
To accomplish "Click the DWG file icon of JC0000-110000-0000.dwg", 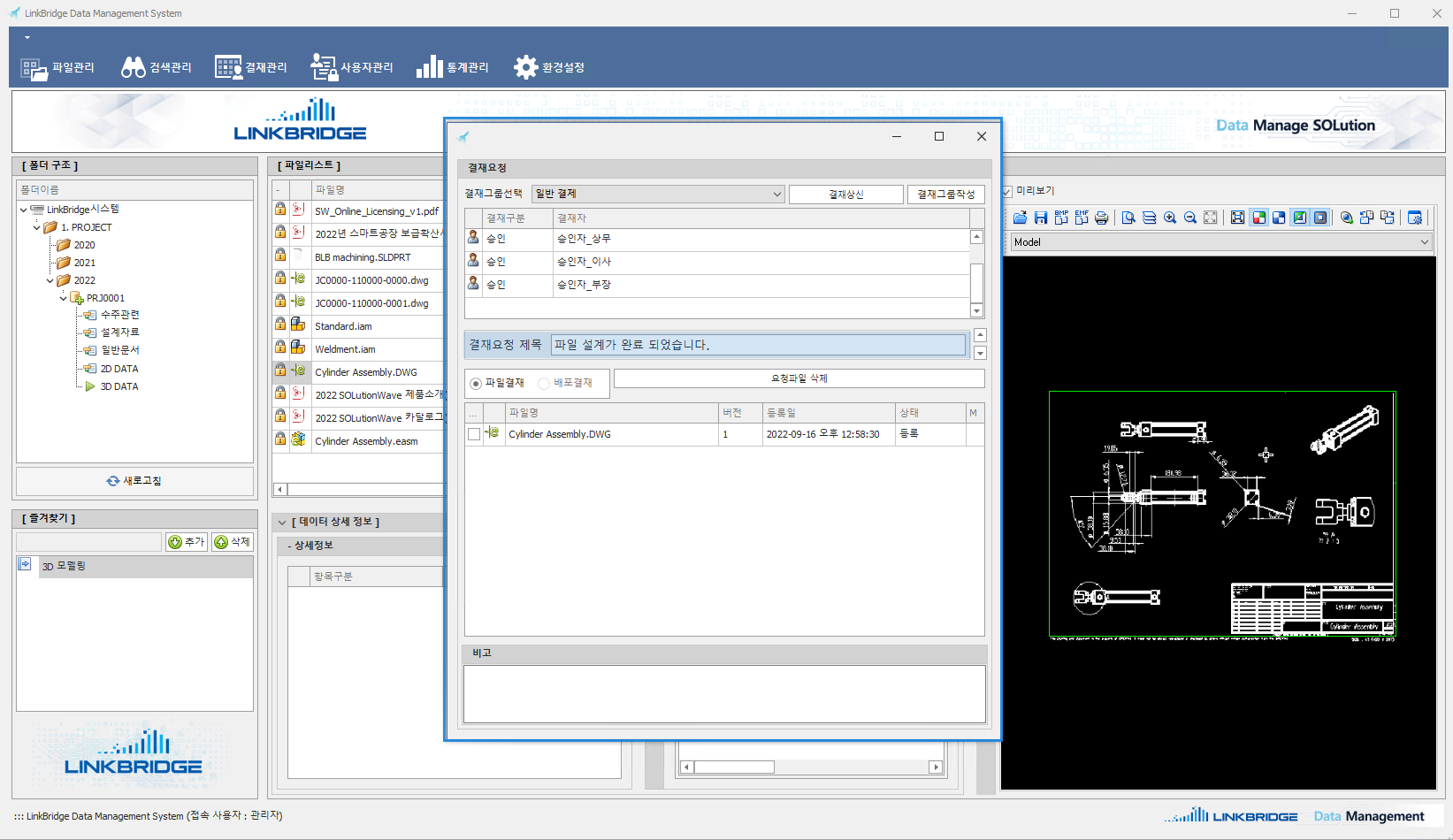I will 299,279.
